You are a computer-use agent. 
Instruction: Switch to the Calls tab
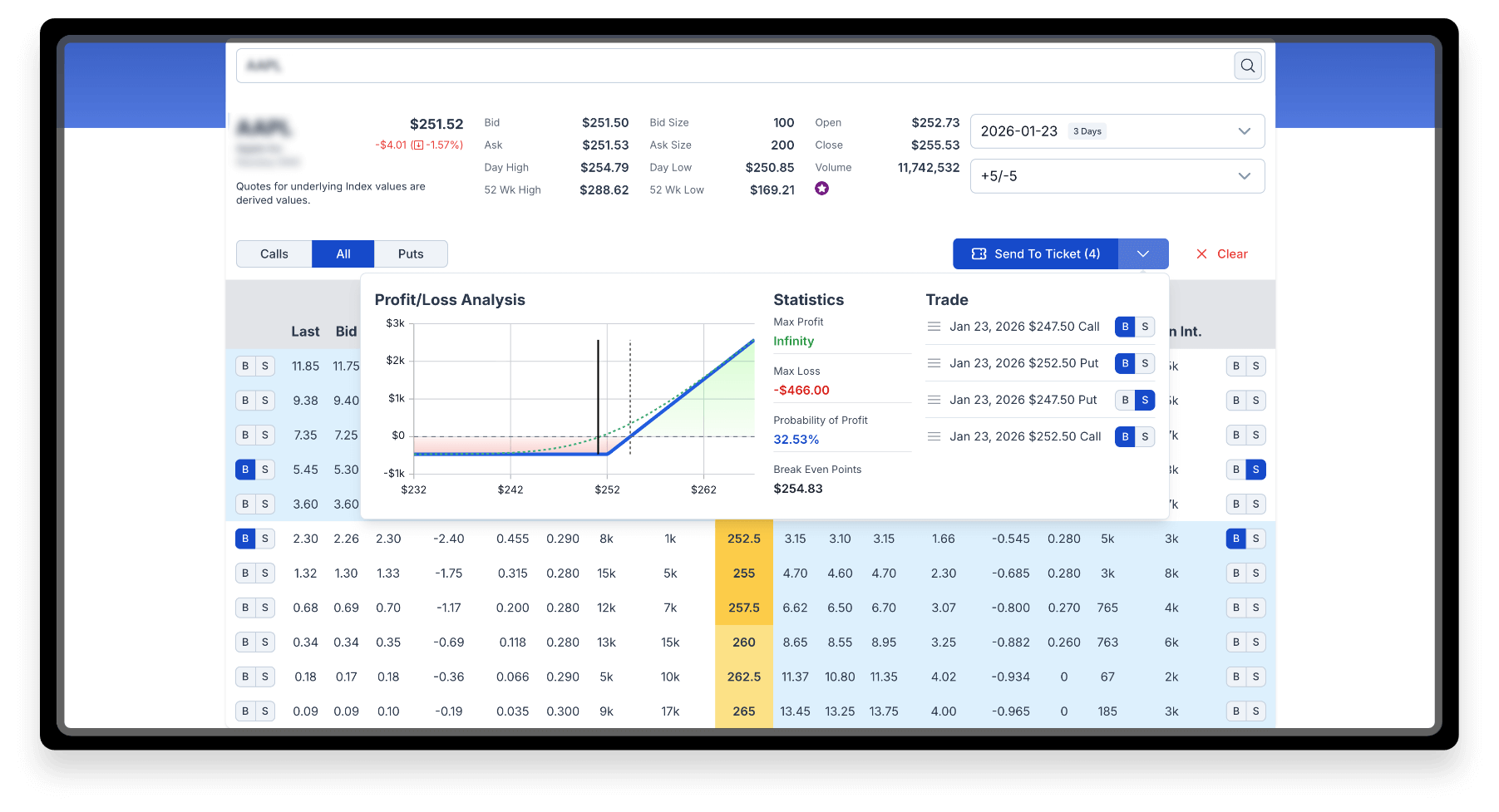(x=274, y=253)
